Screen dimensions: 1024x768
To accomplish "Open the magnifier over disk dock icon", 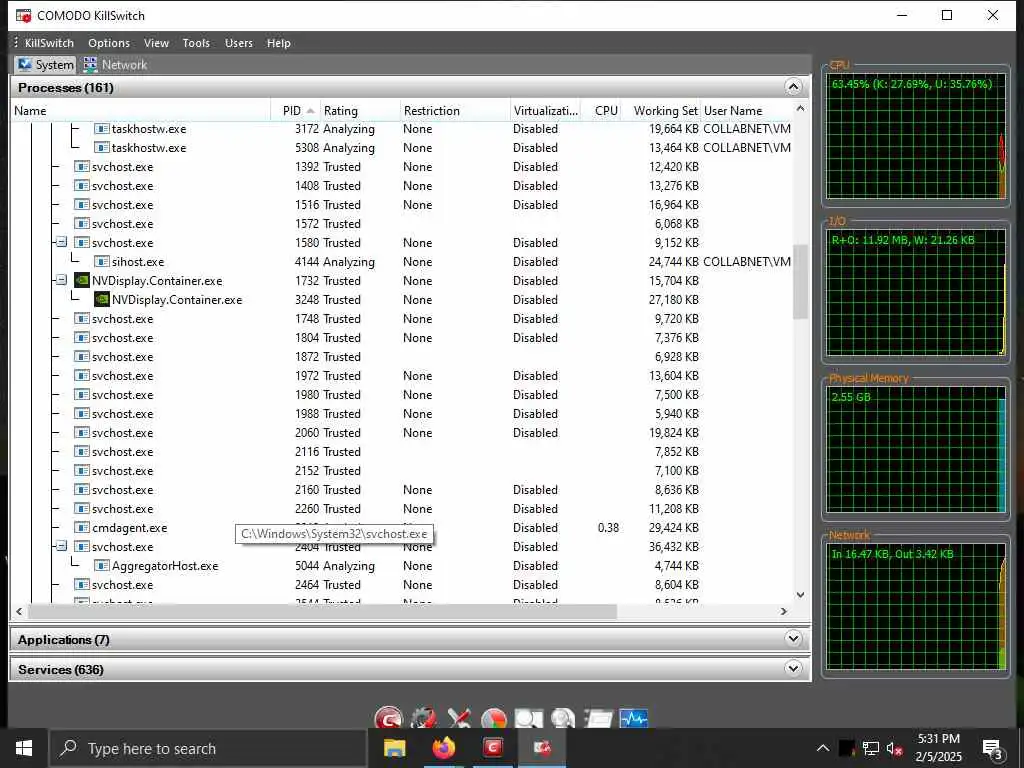I will 563,718.
